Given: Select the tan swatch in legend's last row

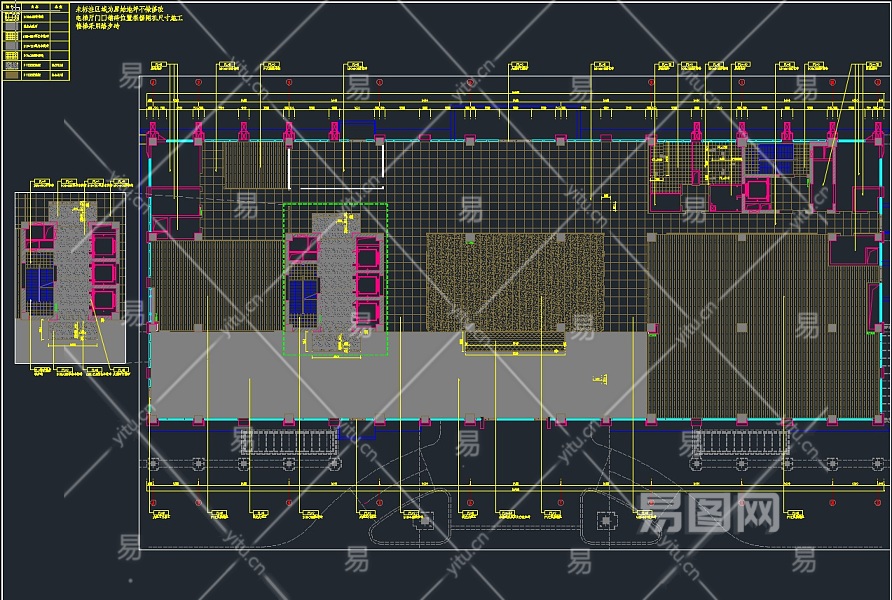Looking at the screenshot, I should 11,75.
